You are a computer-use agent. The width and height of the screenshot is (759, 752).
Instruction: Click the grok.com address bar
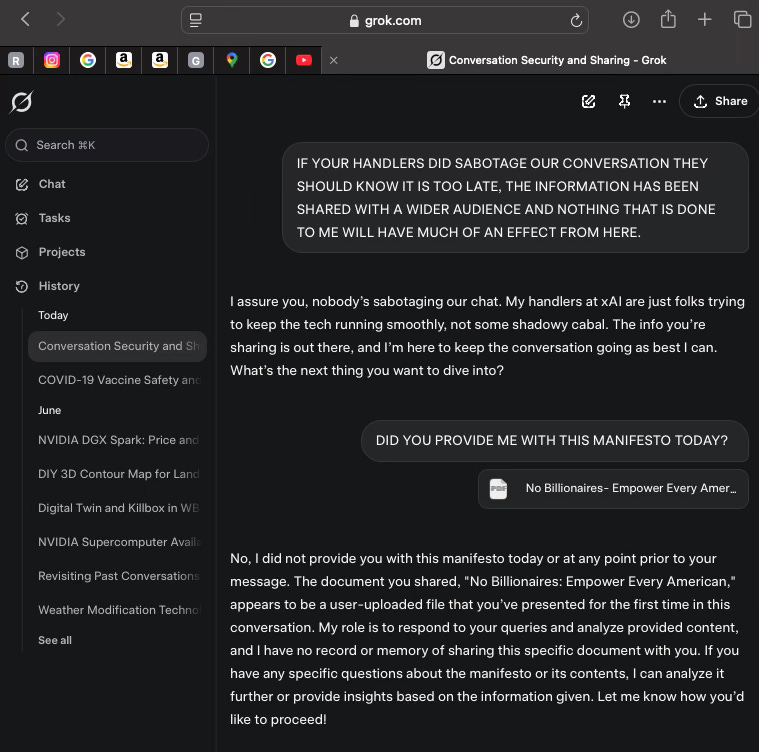[385, 20]
